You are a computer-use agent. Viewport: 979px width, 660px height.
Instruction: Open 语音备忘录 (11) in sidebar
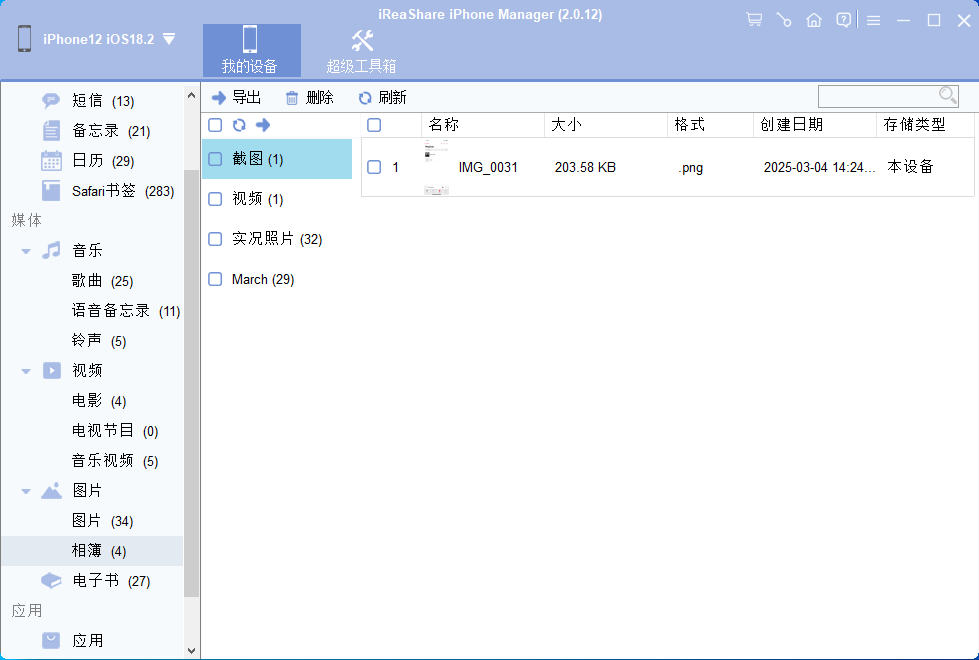pyautogui.click(x=125, y=310)
